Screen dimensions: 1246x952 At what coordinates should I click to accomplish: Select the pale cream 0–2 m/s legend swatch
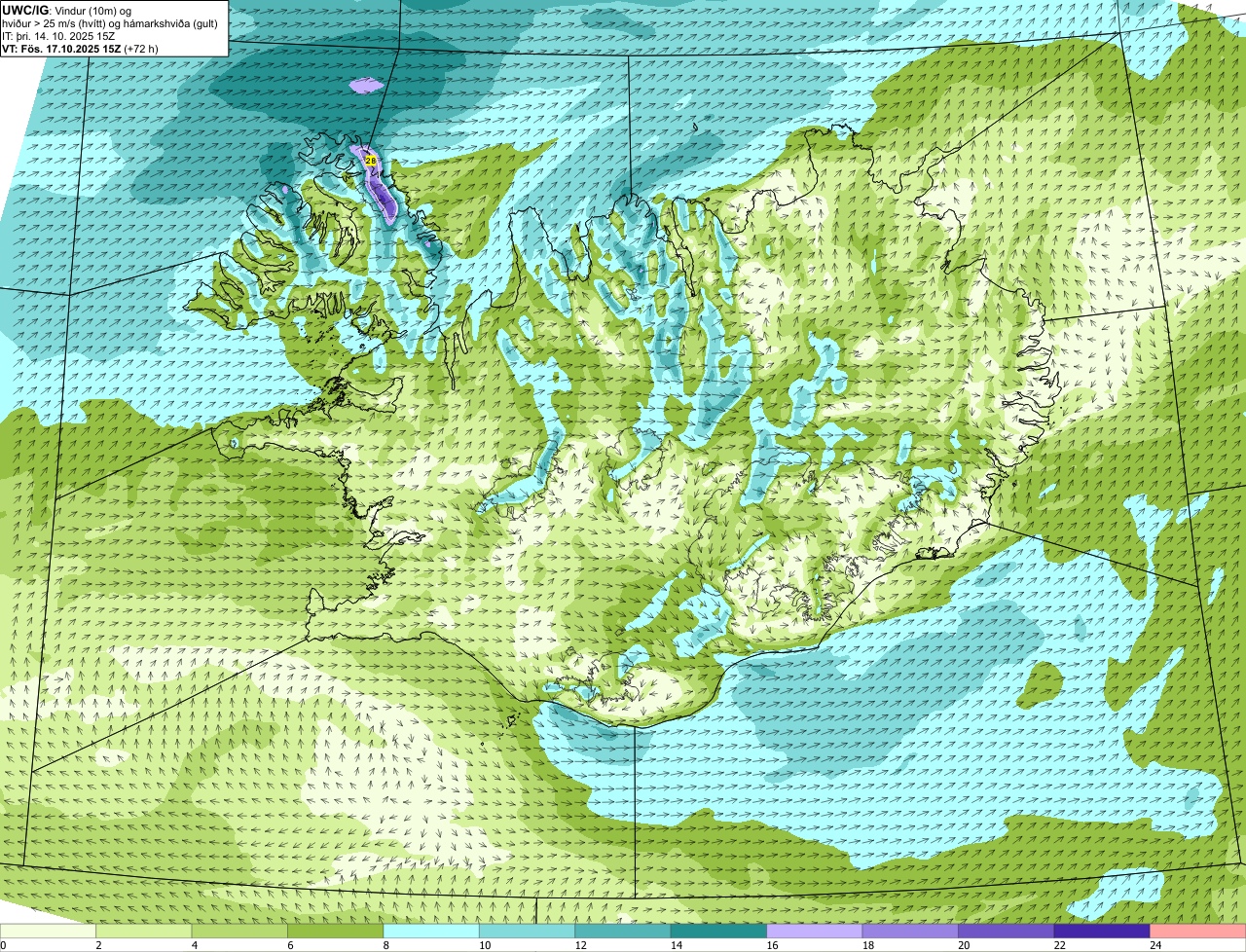[x=49, y=932]
